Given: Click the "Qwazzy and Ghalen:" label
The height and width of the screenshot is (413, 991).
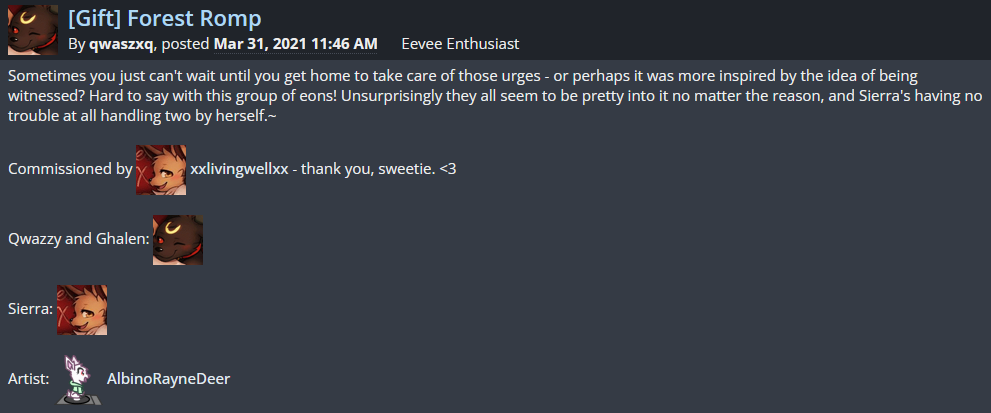Looking at the screenshot, I should pos(78,240).
